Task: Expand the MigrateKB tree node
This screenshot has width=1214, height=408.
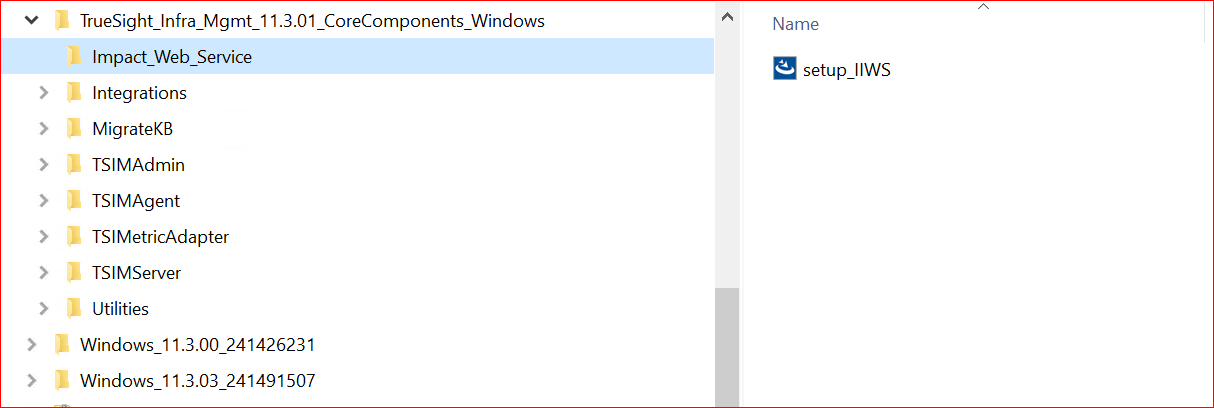Action: pyautogui.click(x=43, y=129)
